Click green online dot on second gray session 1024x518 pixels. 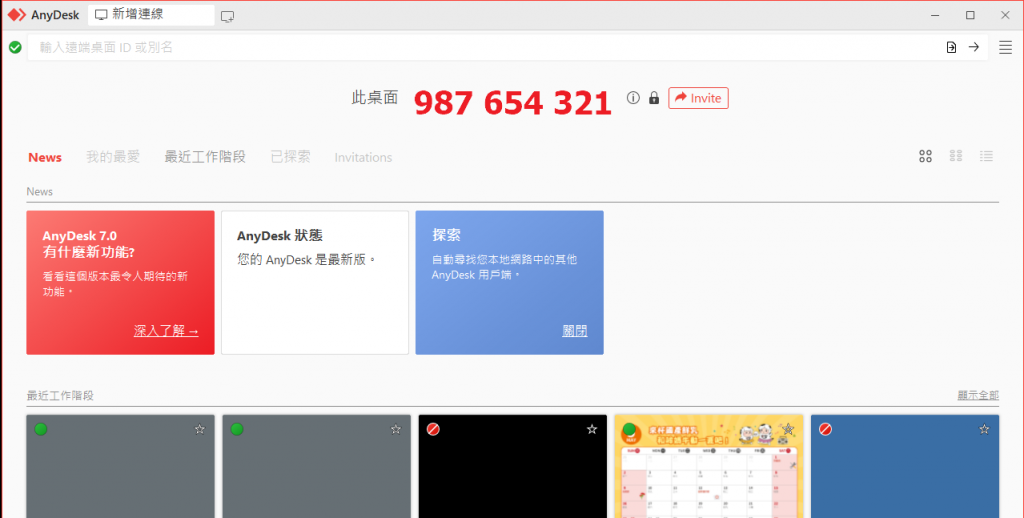[237, 429]
